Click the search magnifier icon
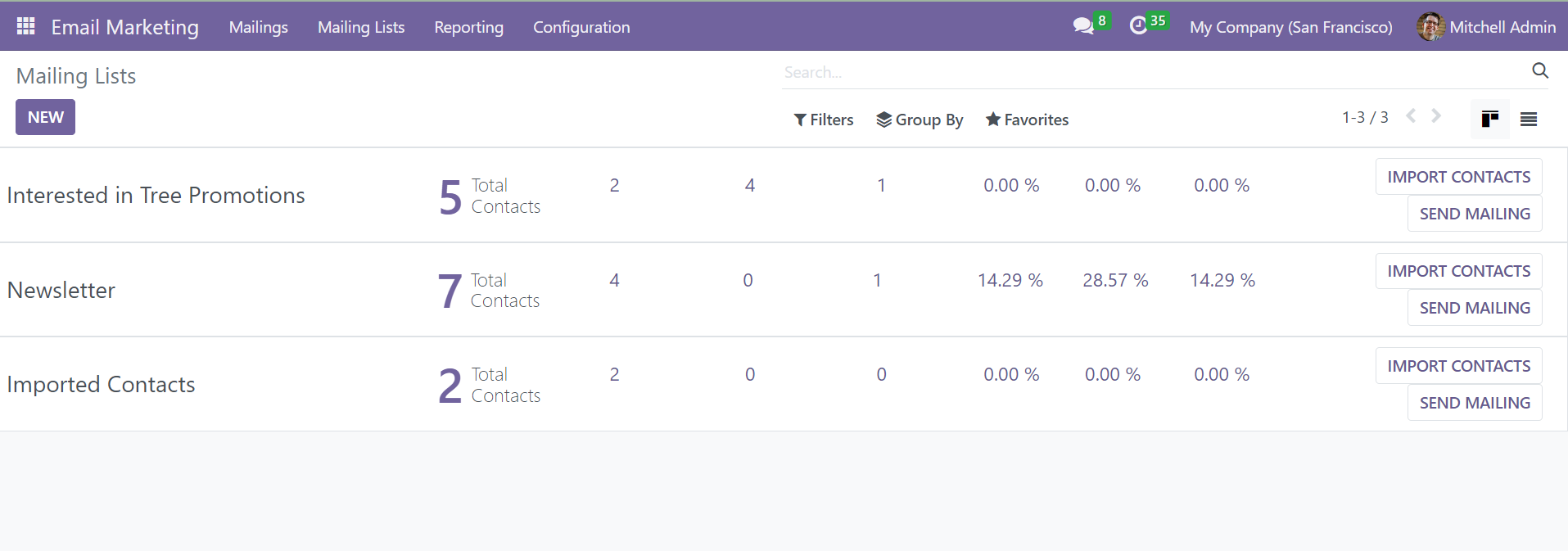 (1539, 71)
